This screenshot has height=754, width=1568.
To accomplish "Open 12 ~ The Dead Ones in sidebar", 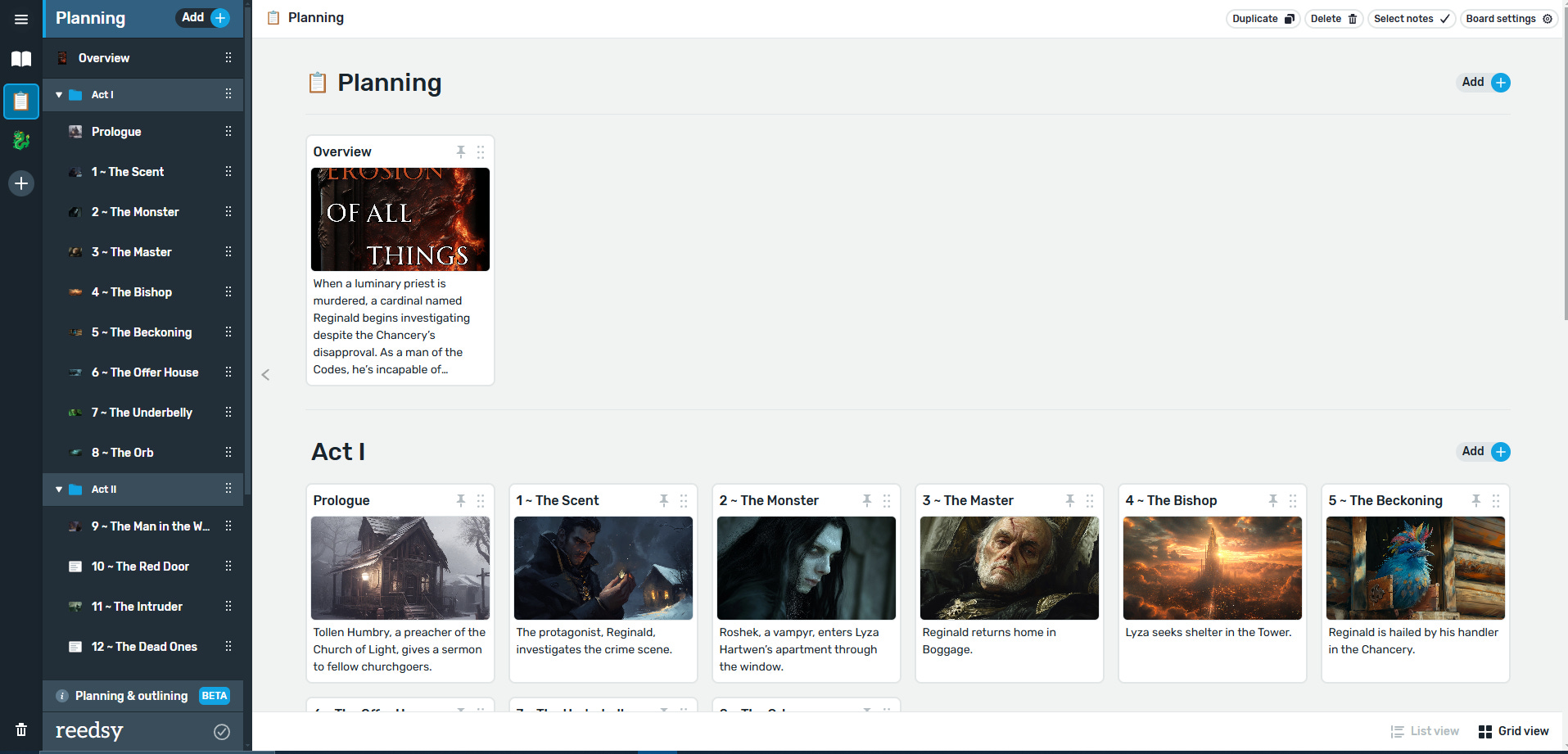I will tap(142, 647).
